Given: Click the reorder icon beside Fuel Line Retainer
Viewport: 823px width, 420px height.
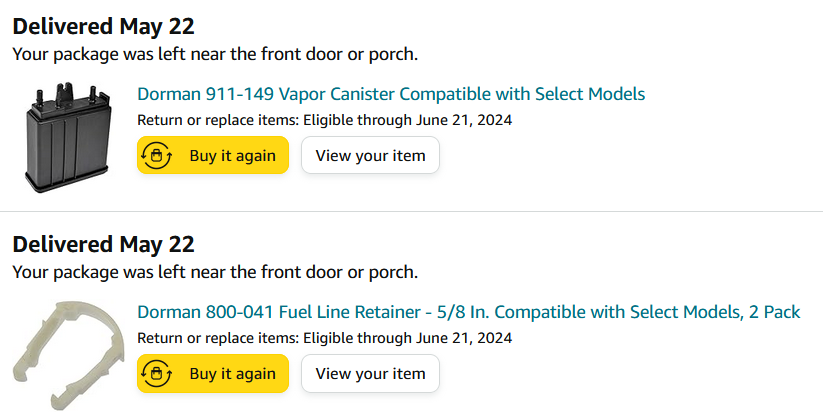Looking at the screenshot, I should click(x=156, y=373).
